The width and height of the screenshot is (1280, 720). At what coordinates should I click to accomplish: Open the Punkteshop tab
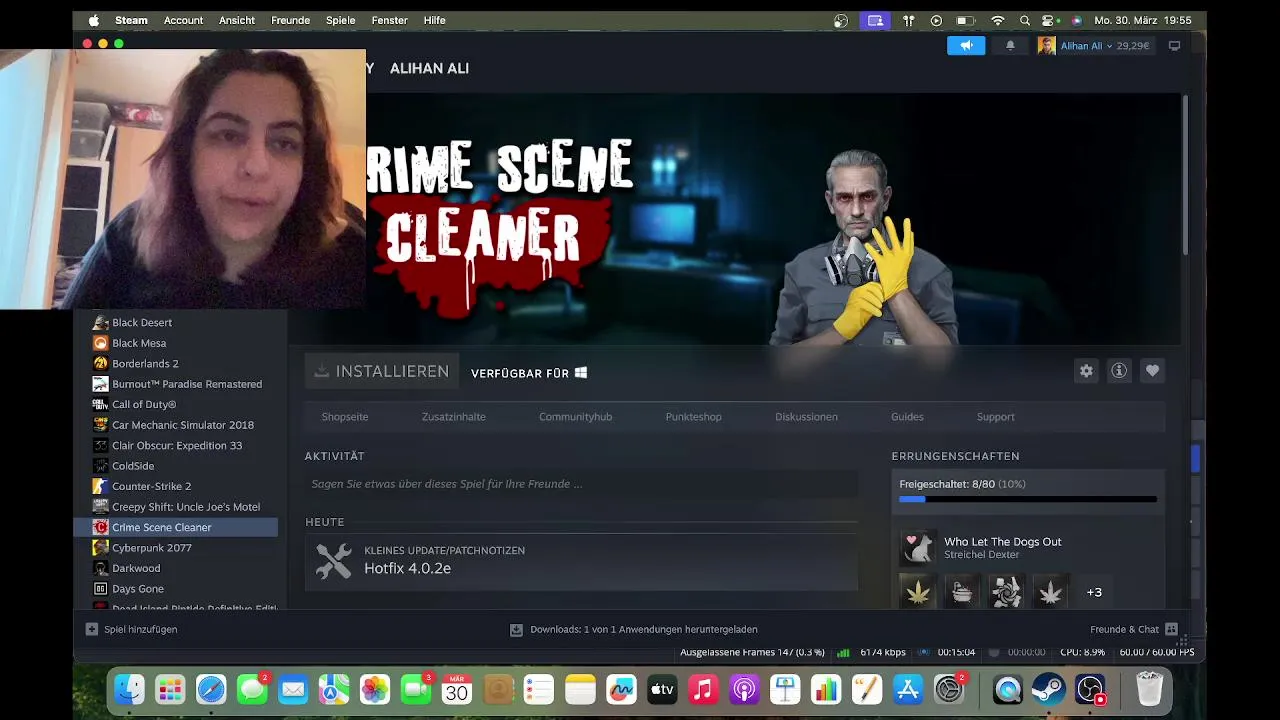tap(693, 417)
